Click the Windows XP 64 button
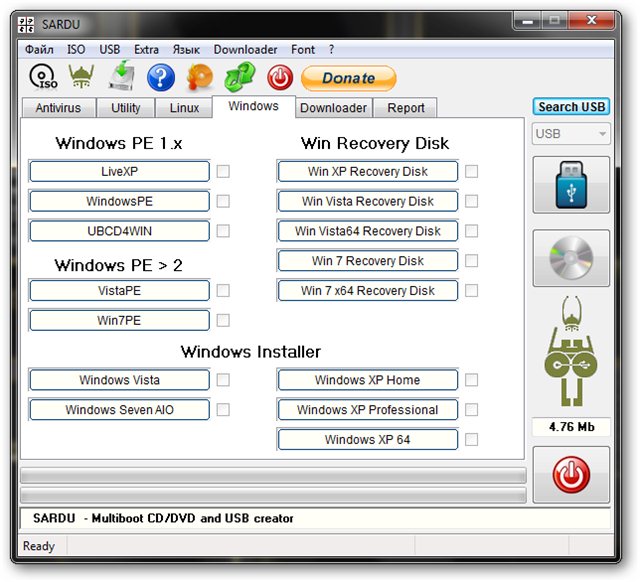Viewport: 640px width, 582px height. tap(368, 440)
